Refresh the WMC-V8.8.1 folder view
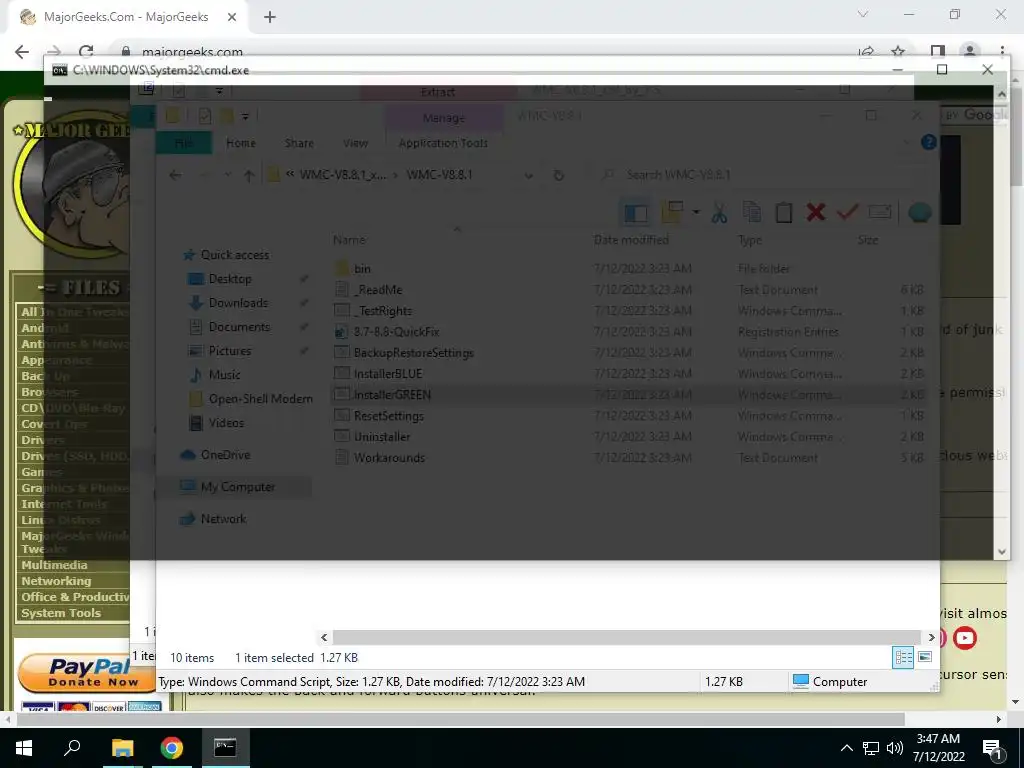Viewport: 1024px width, 768px height. 558,175
